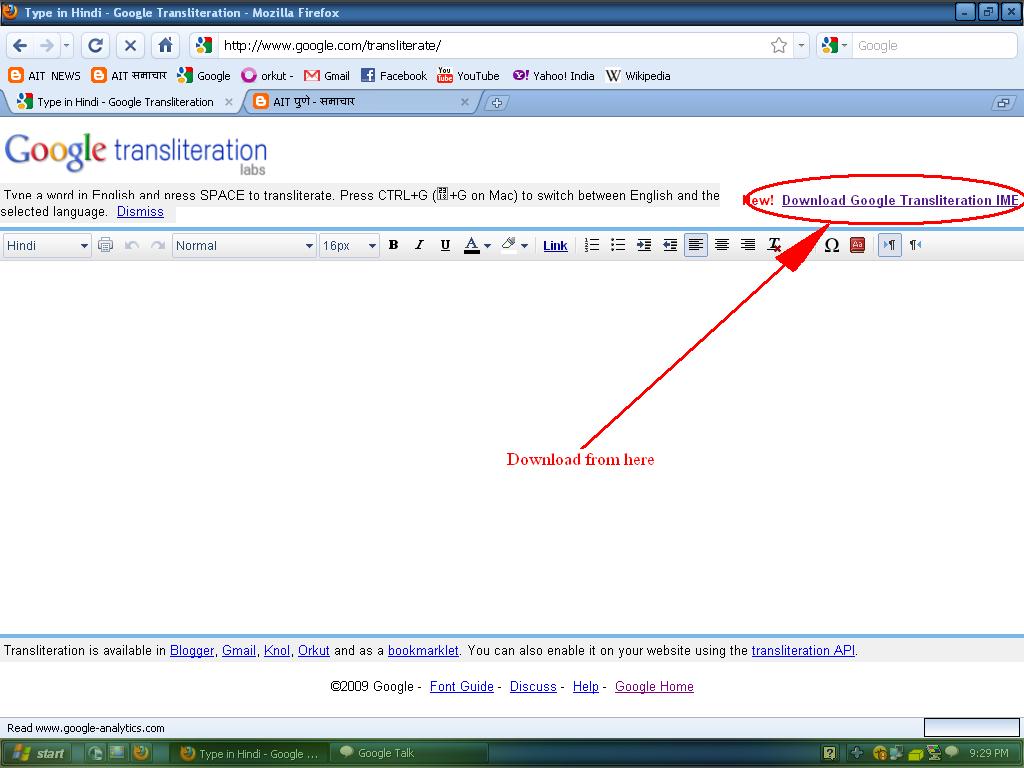Image resolution: width=1024 pixels, height=768 pixels.
Task: Open a new tab with plus button
Action: click(497, 103)
